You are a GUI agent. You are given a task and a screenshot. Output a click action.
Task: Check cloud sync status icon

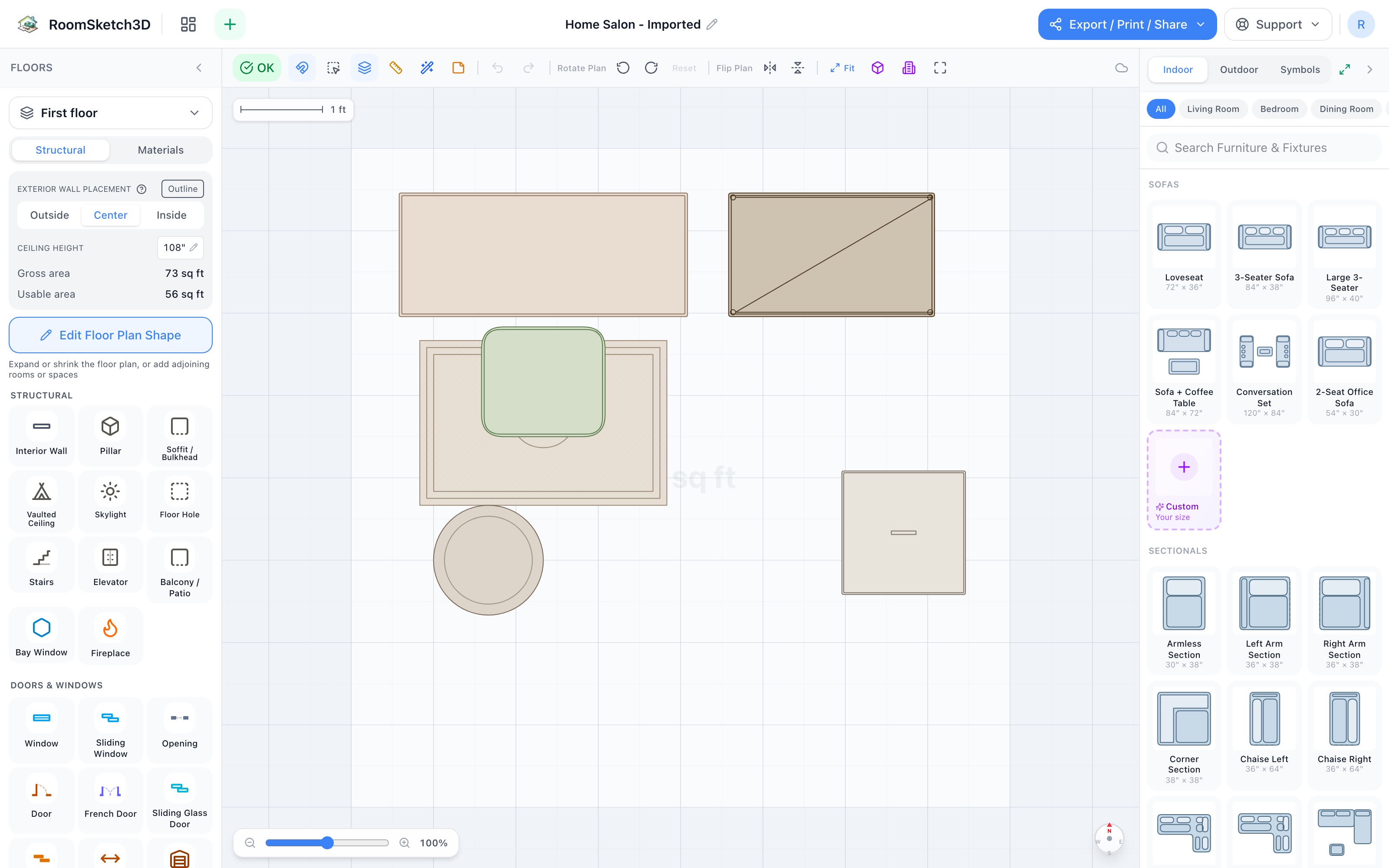point(1122,68)
